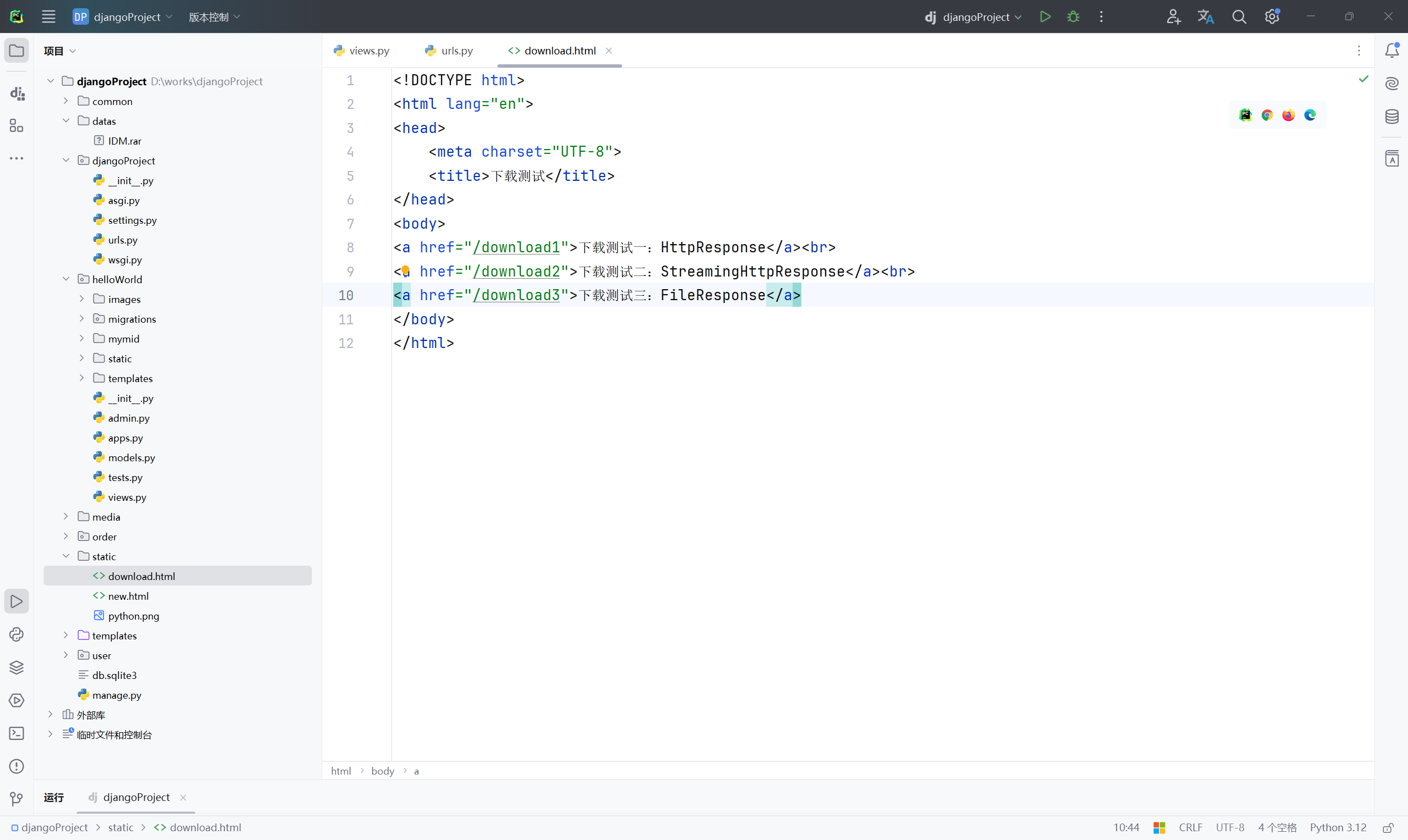The width and height of the screenshot is (1408, 840).
Task: Open the Problems tool window
Action: [16, 766]
